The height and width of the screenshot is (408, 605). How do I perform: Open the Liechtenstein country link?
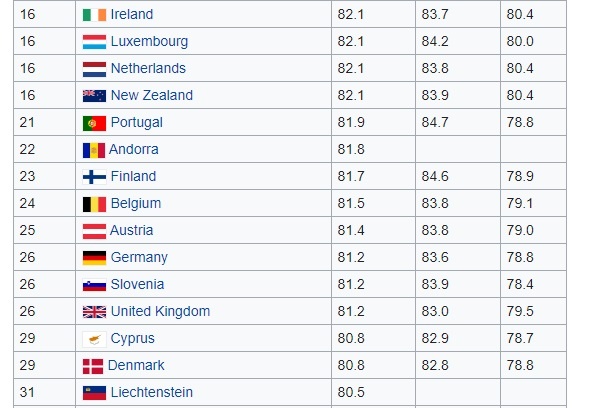152,393
